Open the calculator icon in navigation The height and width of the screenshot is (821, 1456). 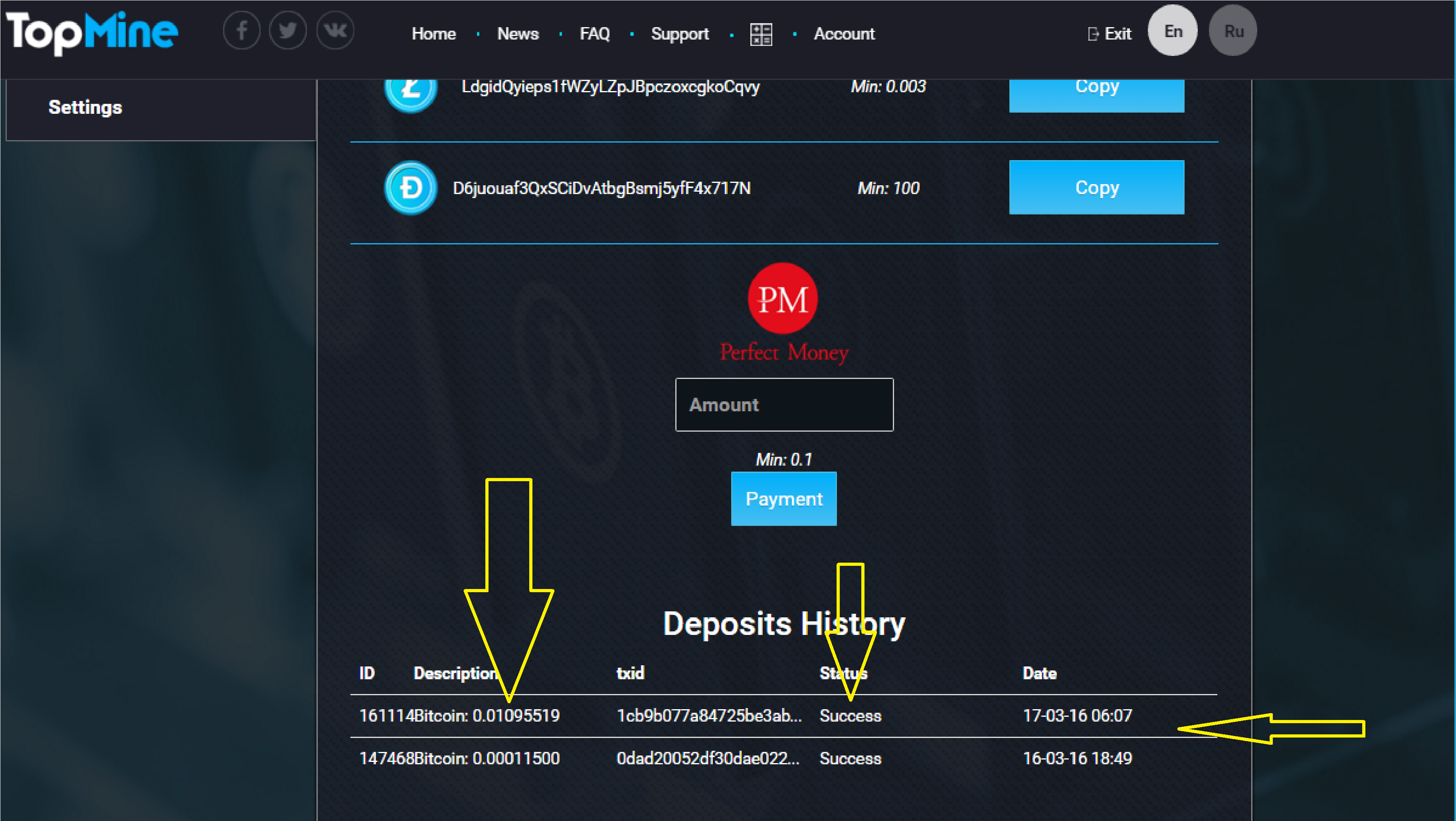[761, 34]
